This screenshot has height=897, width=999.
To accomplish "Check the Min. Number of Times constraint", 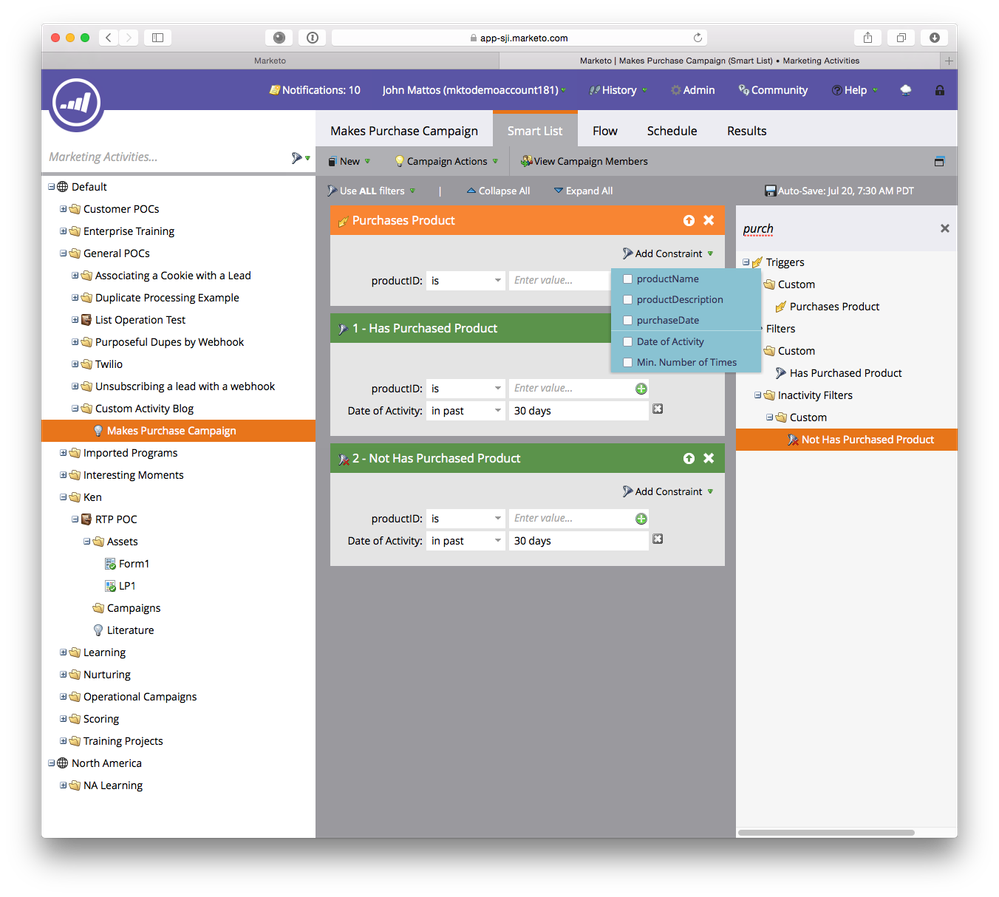I will [x=628, y=362].
